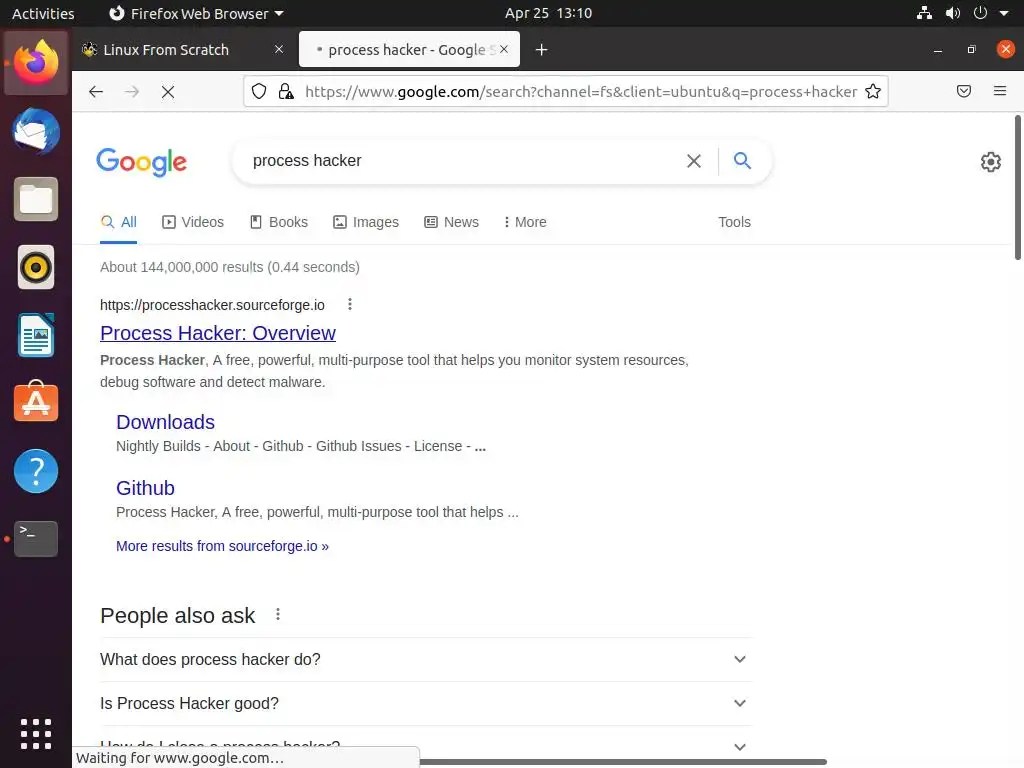Open LibreOffice Writer from dock

coord(36,335)
